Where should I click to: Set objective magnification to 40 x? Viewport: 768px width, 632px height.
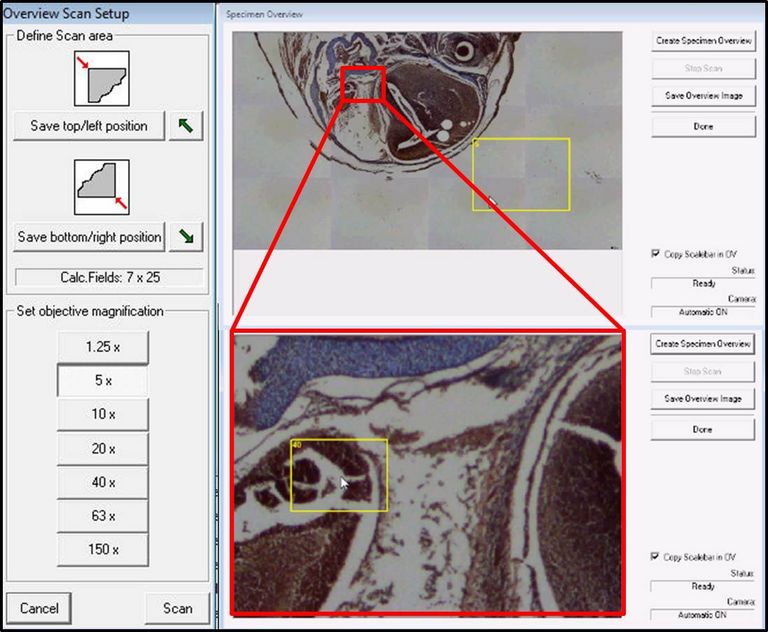[102, 482]
